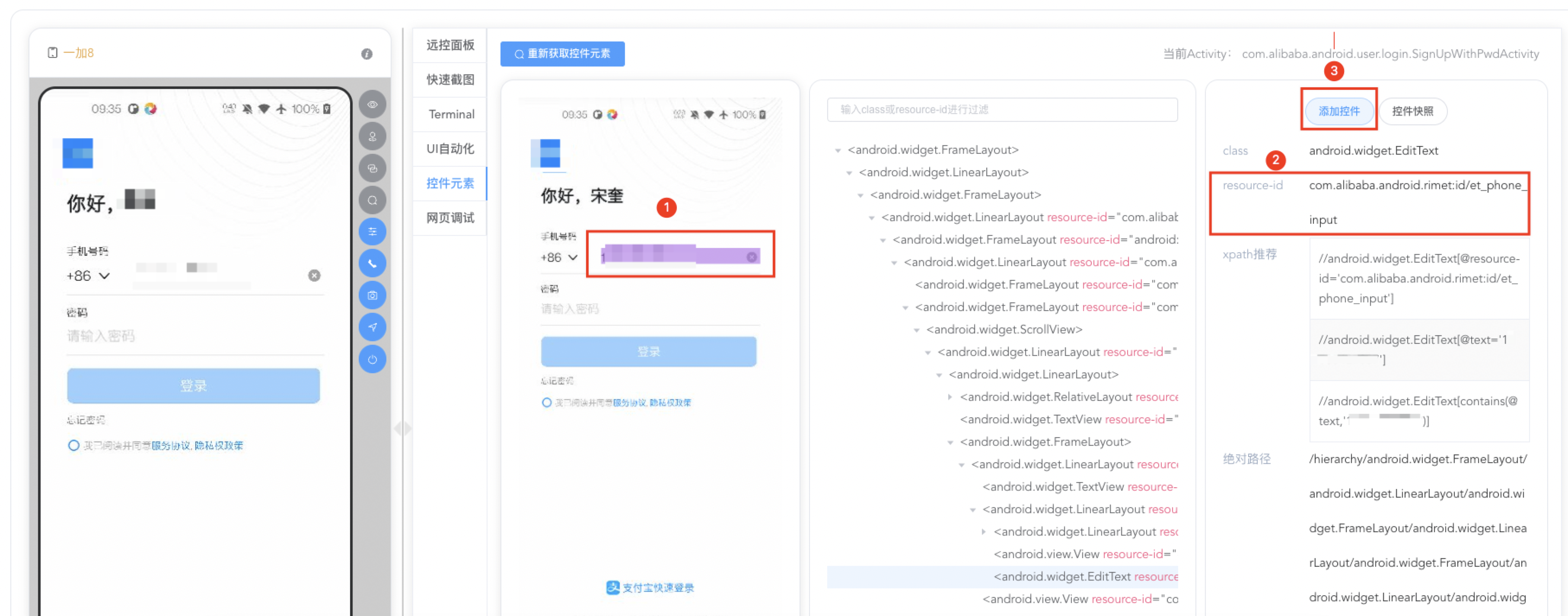This screenshot has height=616, width=1568.
Task: Expand the android.widget.RelativeLayout tree node
Action: pyautogui.click(x=950, y=397)
